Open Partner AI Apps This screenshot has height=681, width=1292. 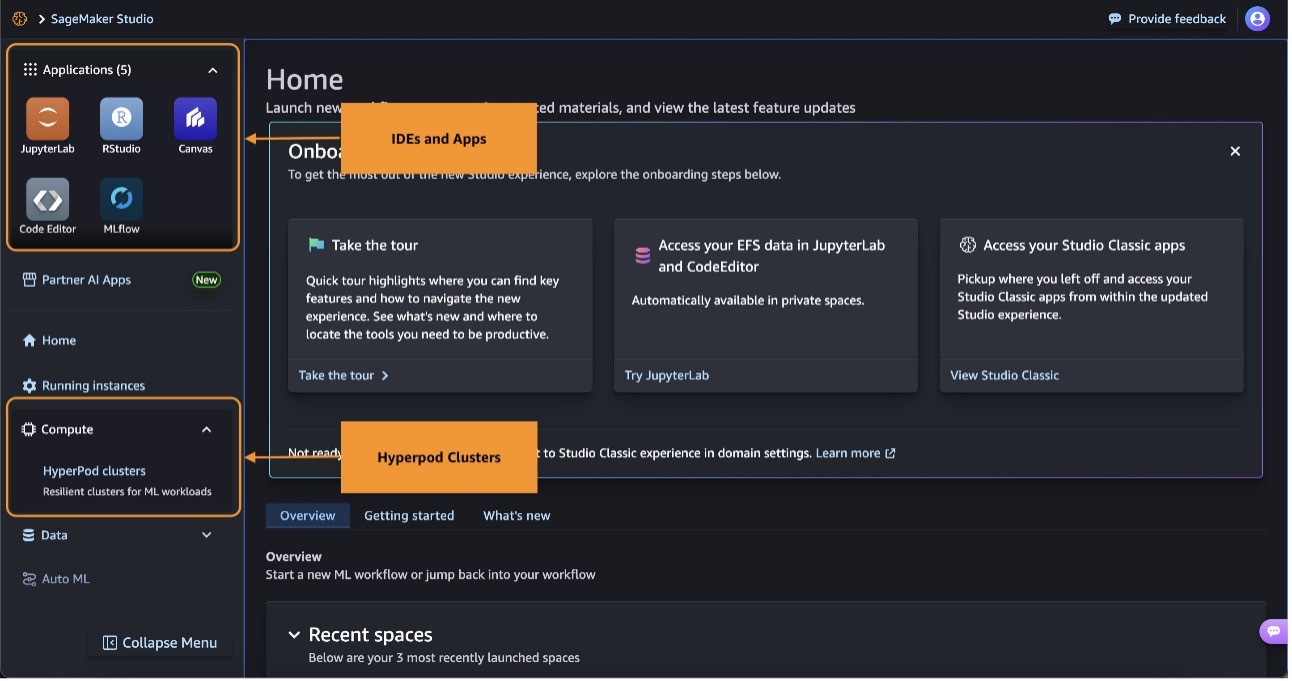(x=77, y=280)
